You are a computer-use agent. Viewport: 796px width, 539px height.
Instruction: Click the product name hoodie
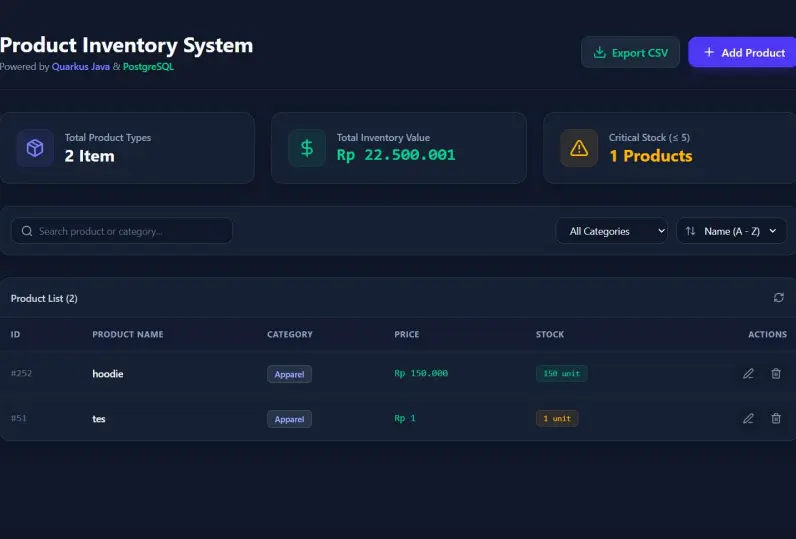click(108, 374)
